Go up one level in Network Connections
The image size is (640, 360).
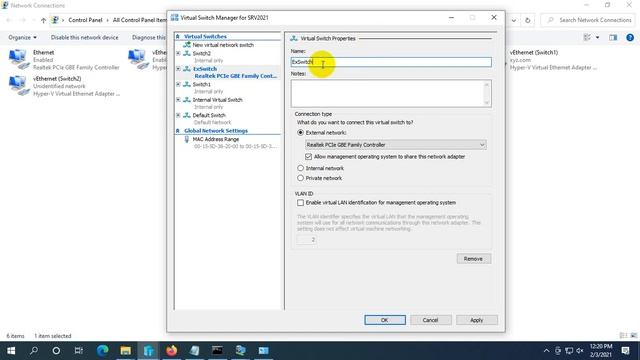pyautogui.click(x=43, y=20)
